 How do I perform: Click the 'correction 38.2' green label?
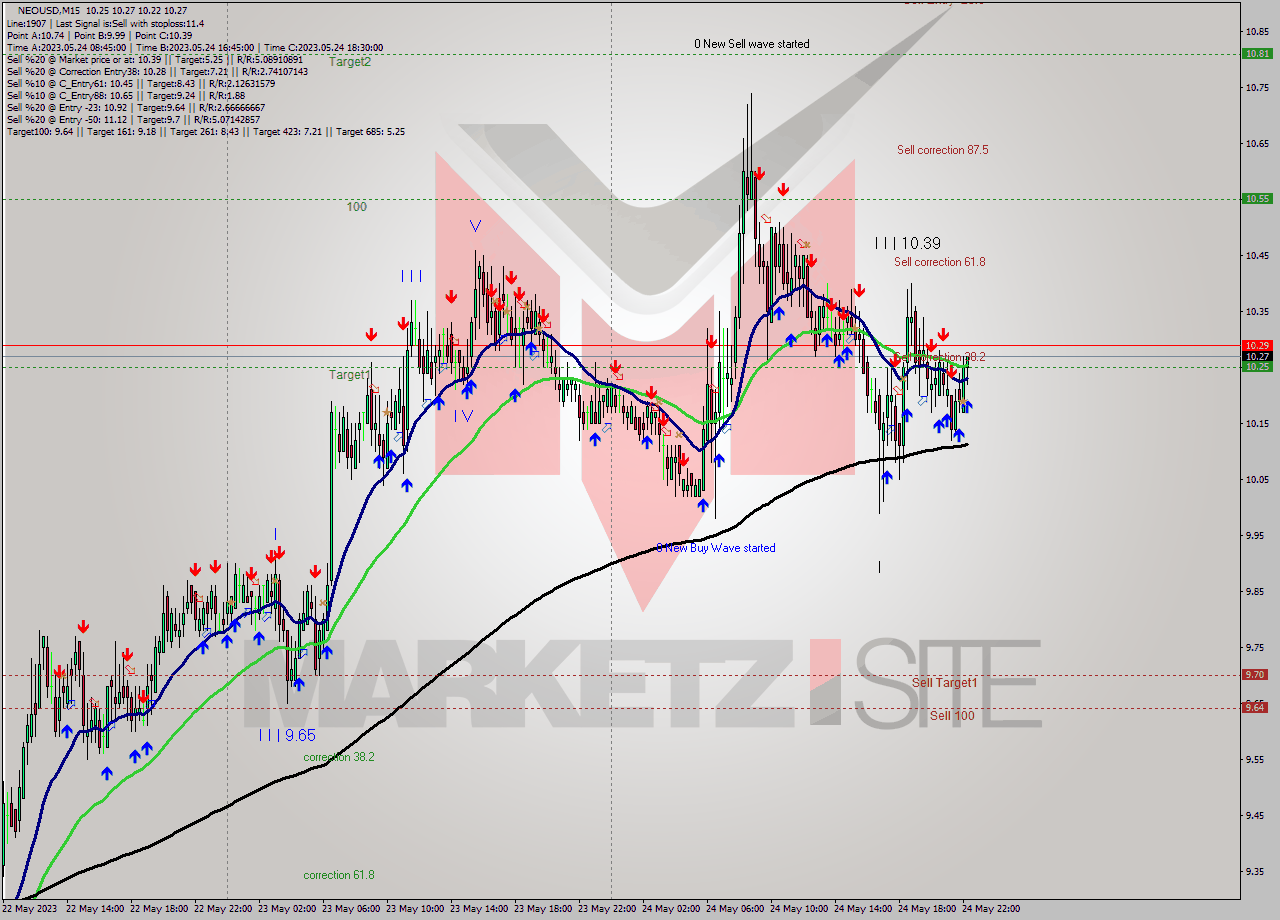tap(339, 757)
